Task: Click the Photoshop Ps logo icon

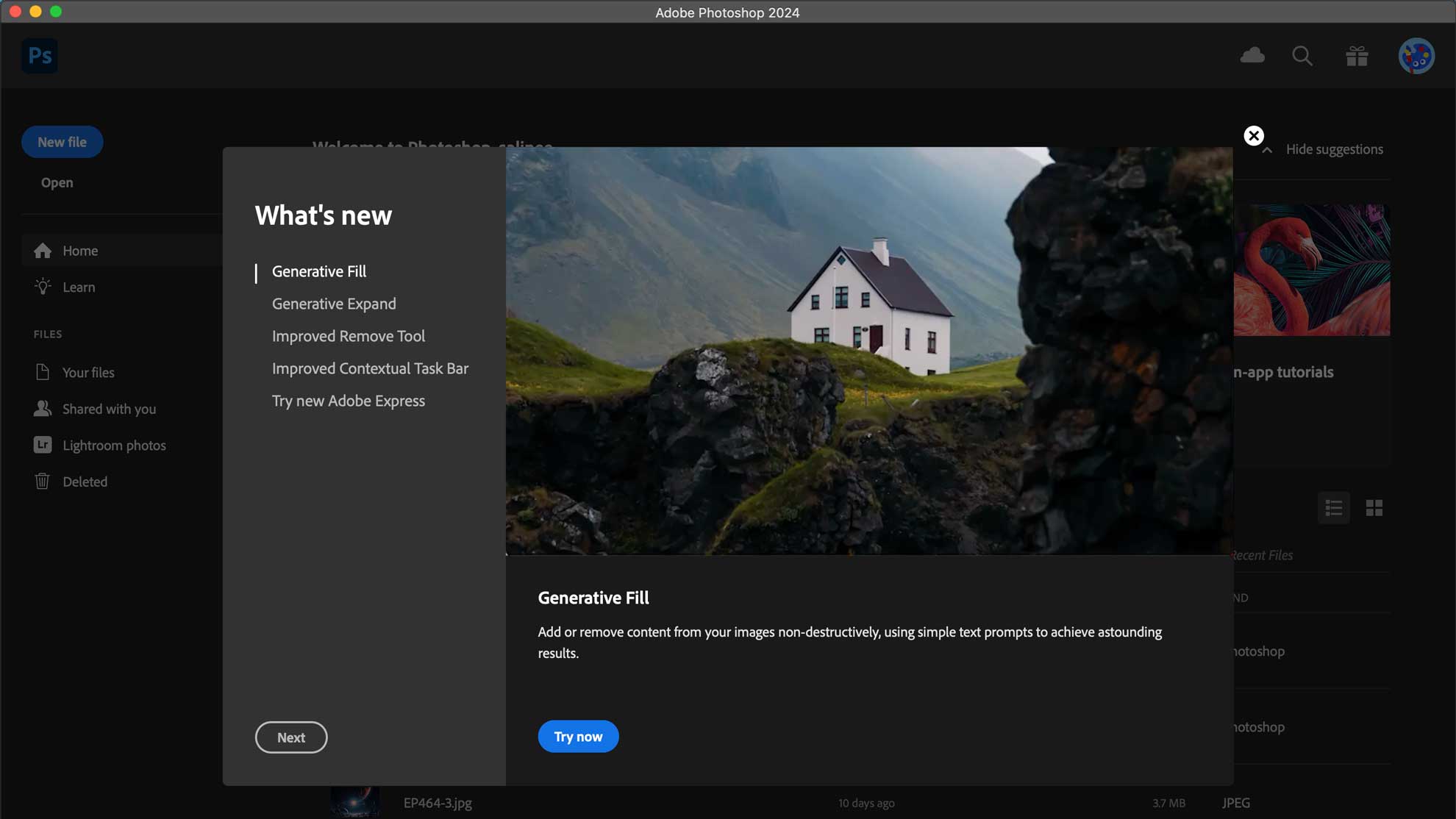Action: pyautogui.click(x=40, y=56)
